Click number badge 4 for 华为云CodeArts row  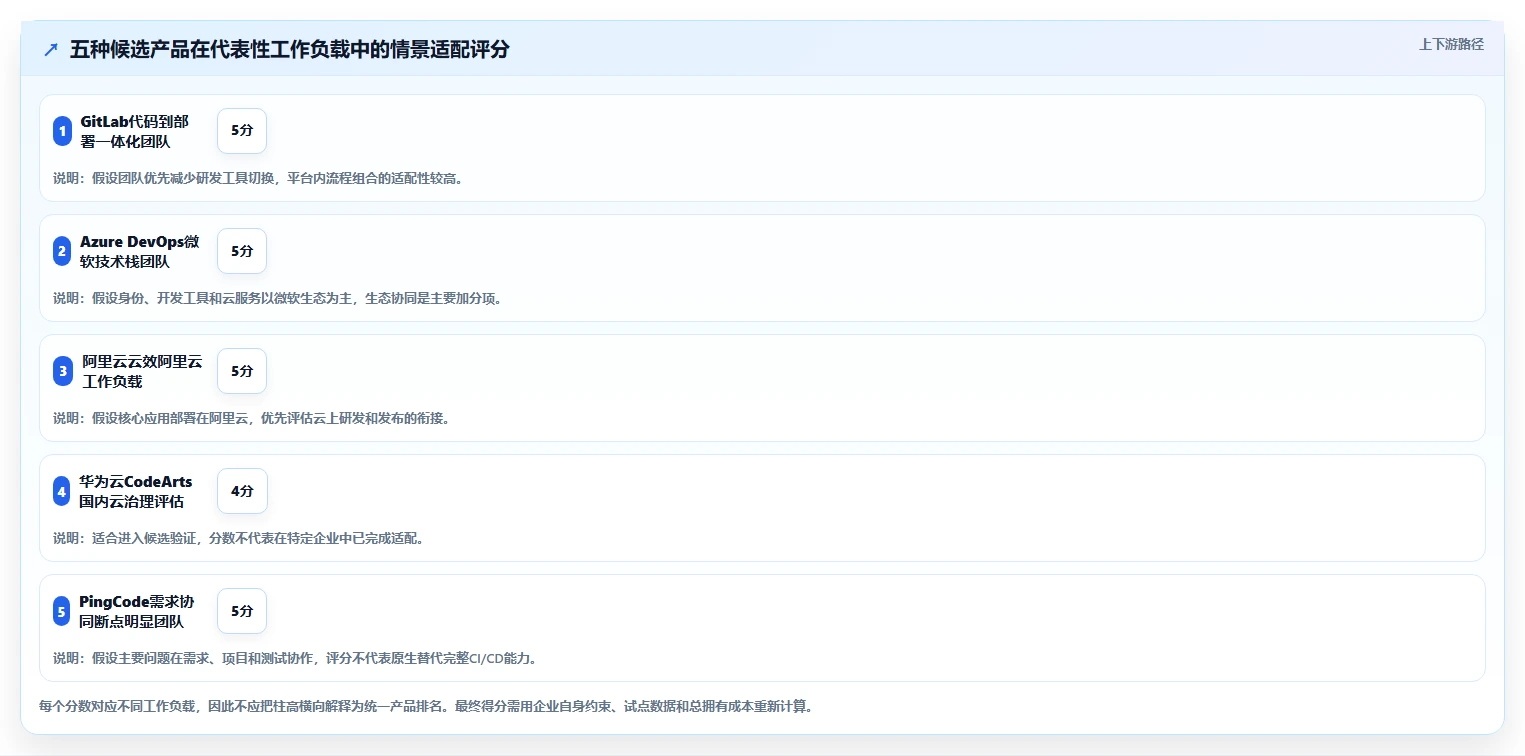[x=62, y=491]
